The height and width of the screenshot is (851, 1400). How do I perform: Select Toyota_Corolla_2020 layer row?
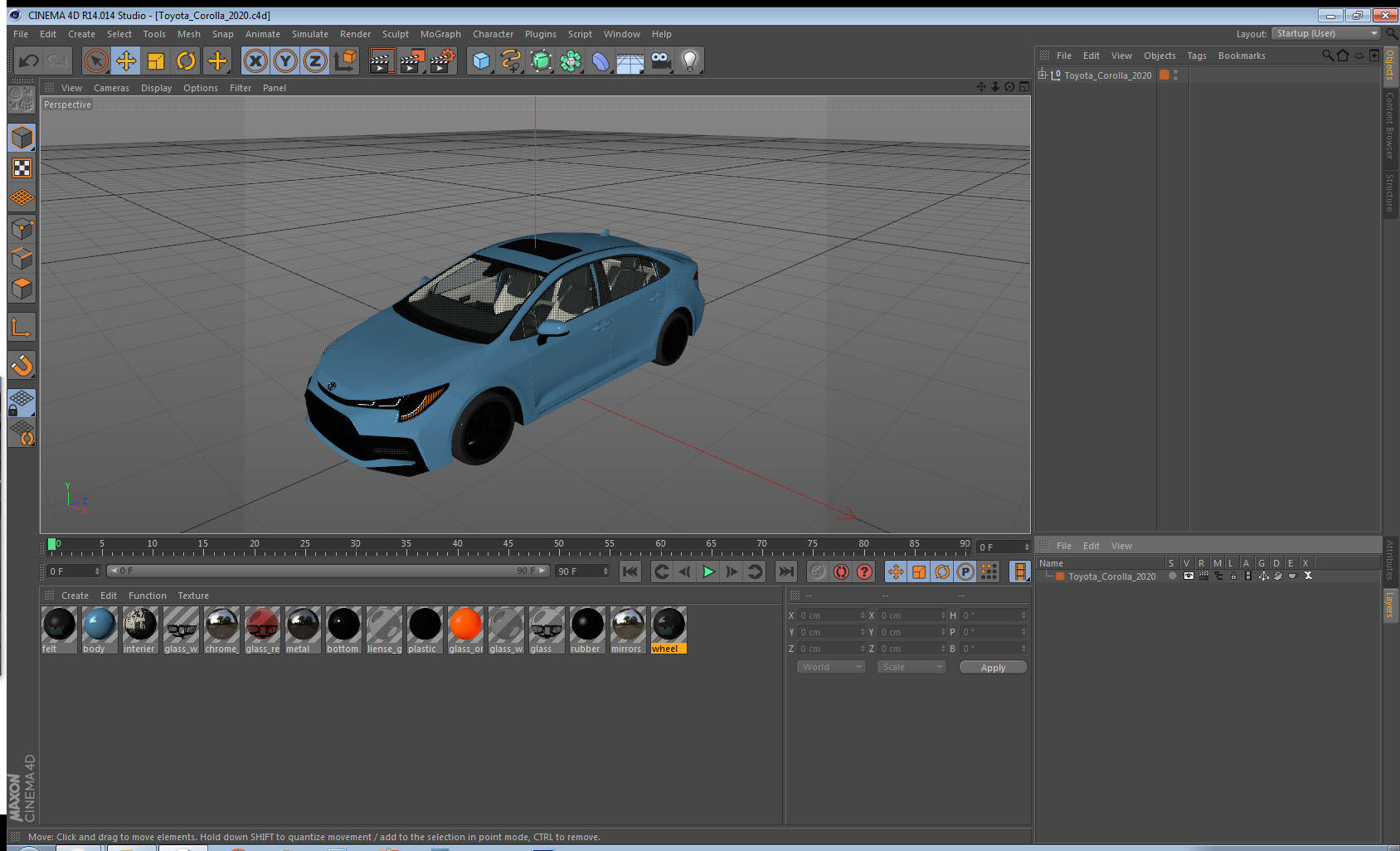coord(1111,576)
